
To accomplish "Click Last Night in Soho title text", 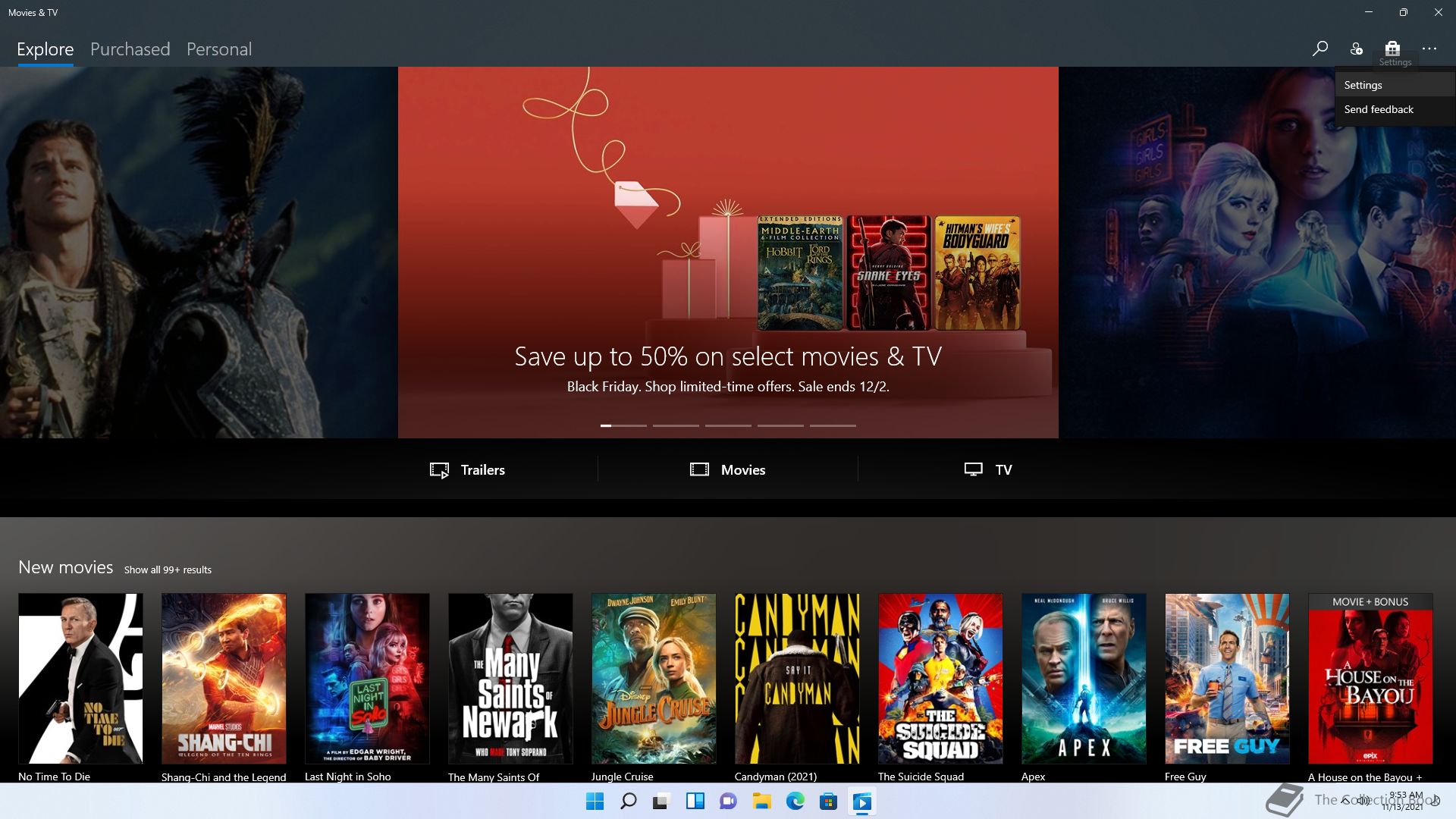I will [347, 777].
